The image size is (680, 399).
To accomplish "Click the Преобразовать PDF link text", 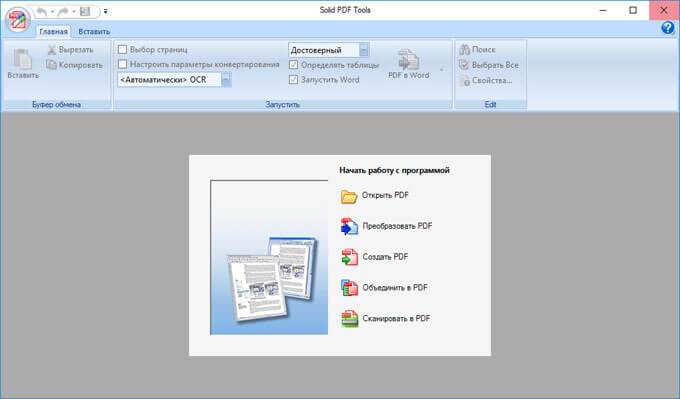I will click(x=397, y=226).
